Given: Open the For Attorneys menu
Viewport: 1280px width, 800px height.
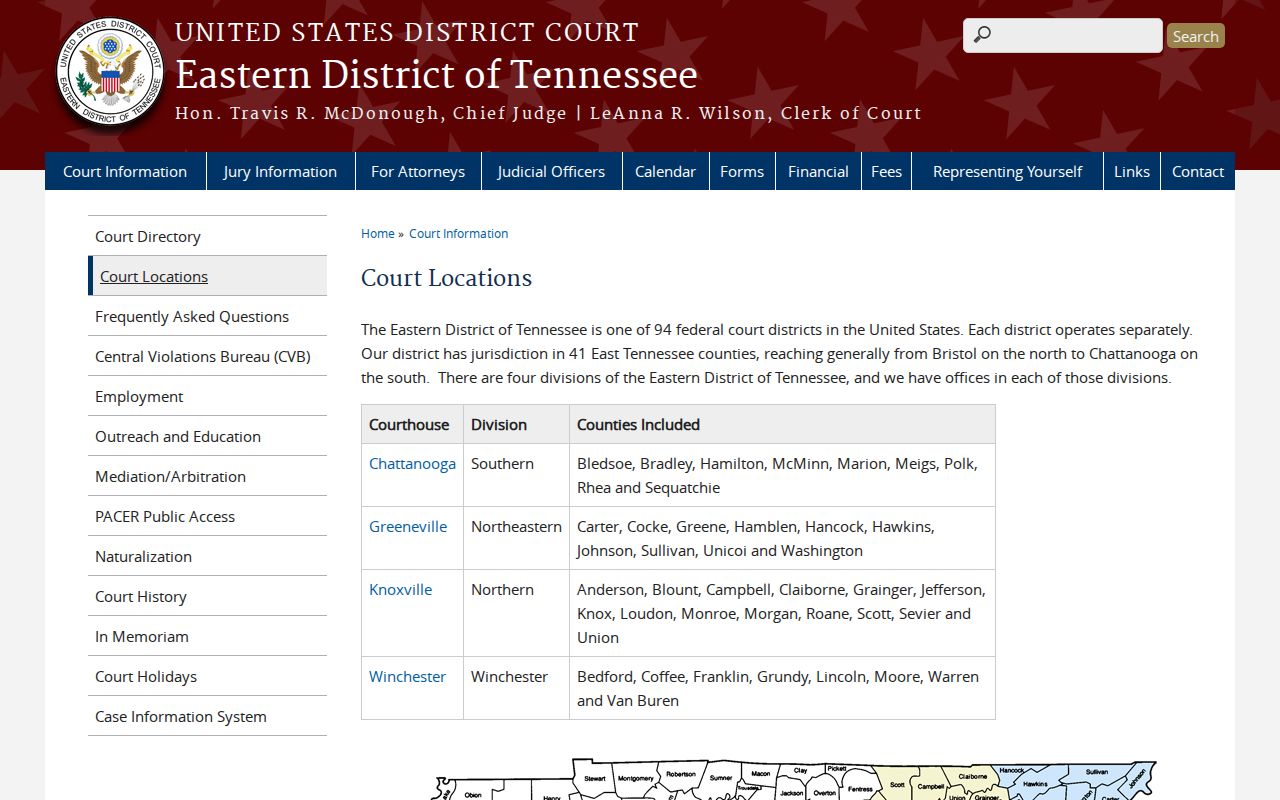Looking at the screenshot, I should click(418, 171).
